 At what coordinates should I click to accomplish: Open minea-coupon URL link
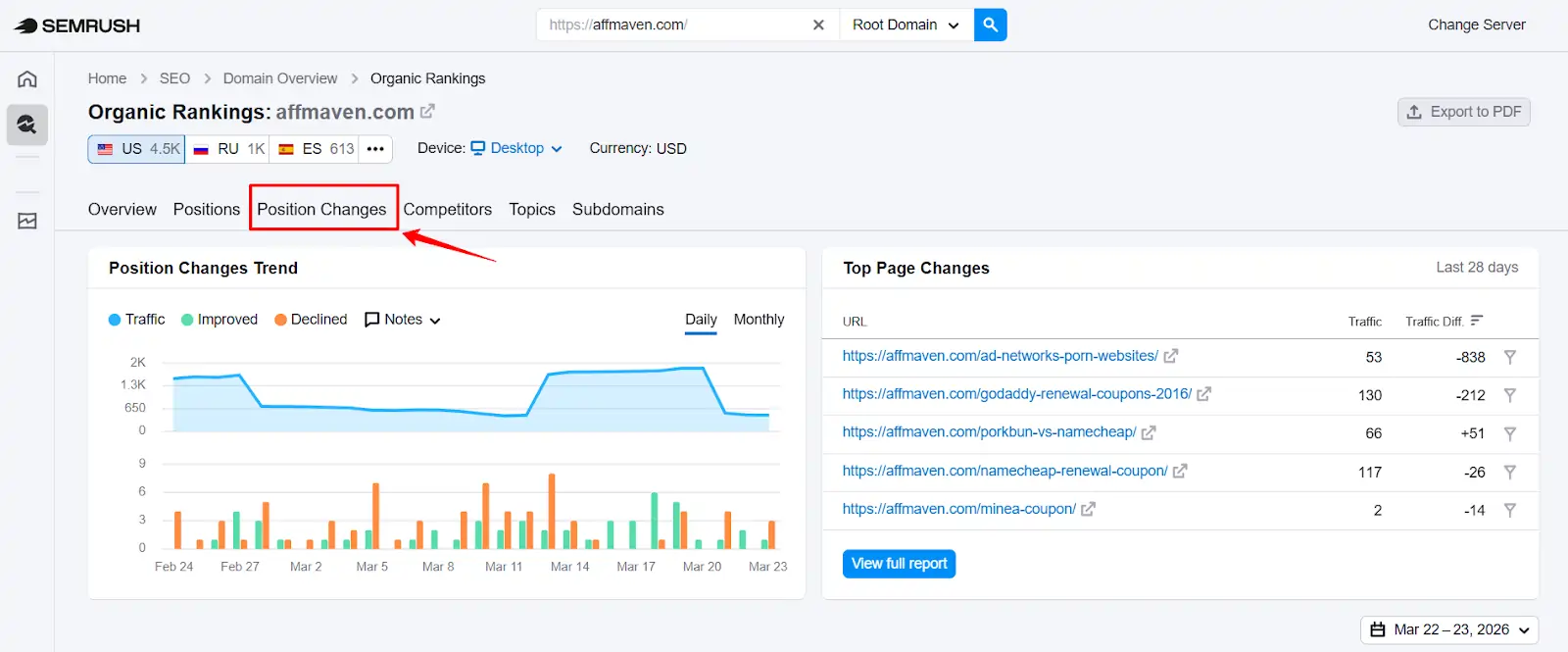[x=958, y=509]
